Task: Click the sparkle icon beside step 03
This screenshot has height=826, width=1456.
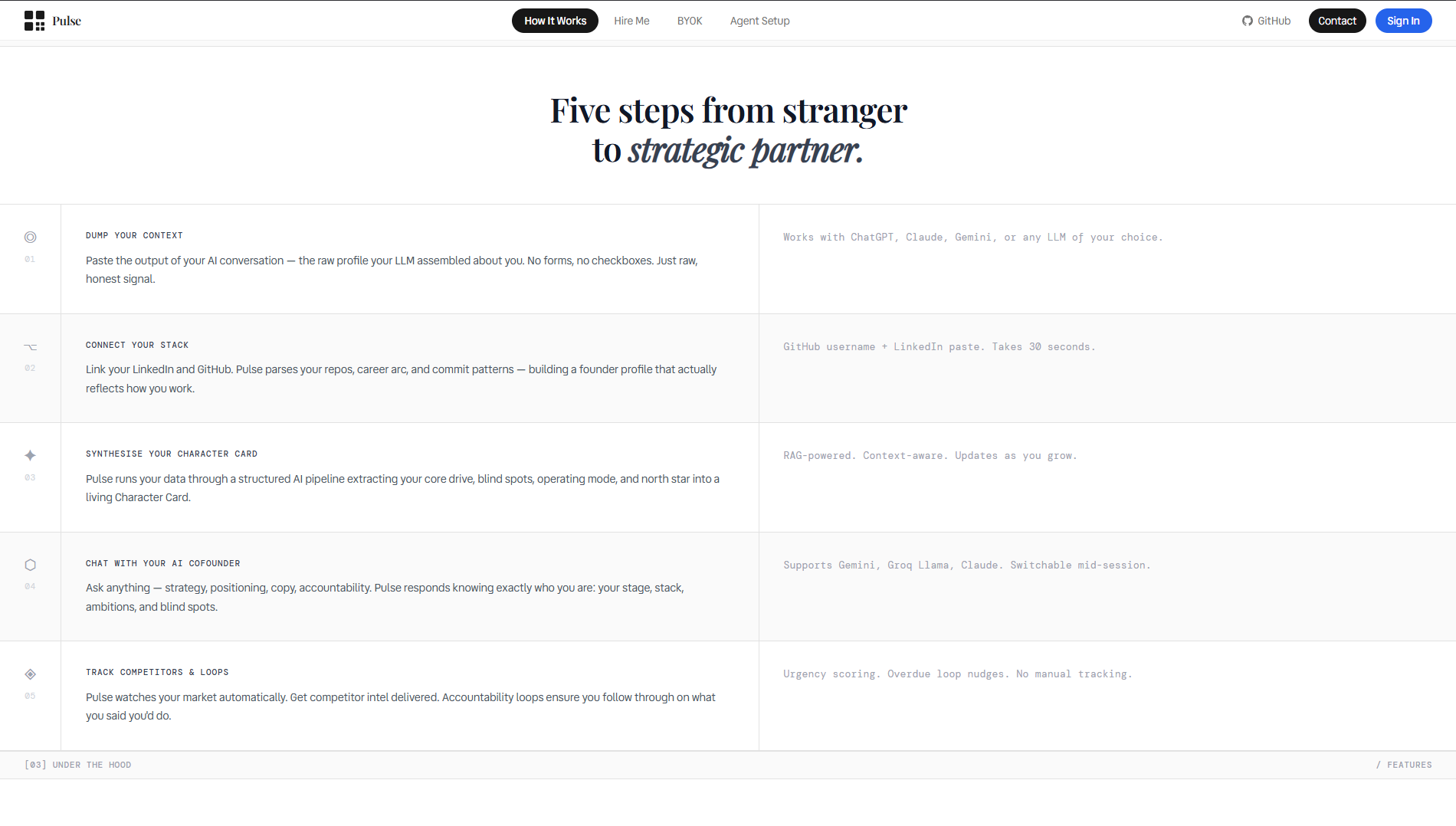Action: [30, 455]
